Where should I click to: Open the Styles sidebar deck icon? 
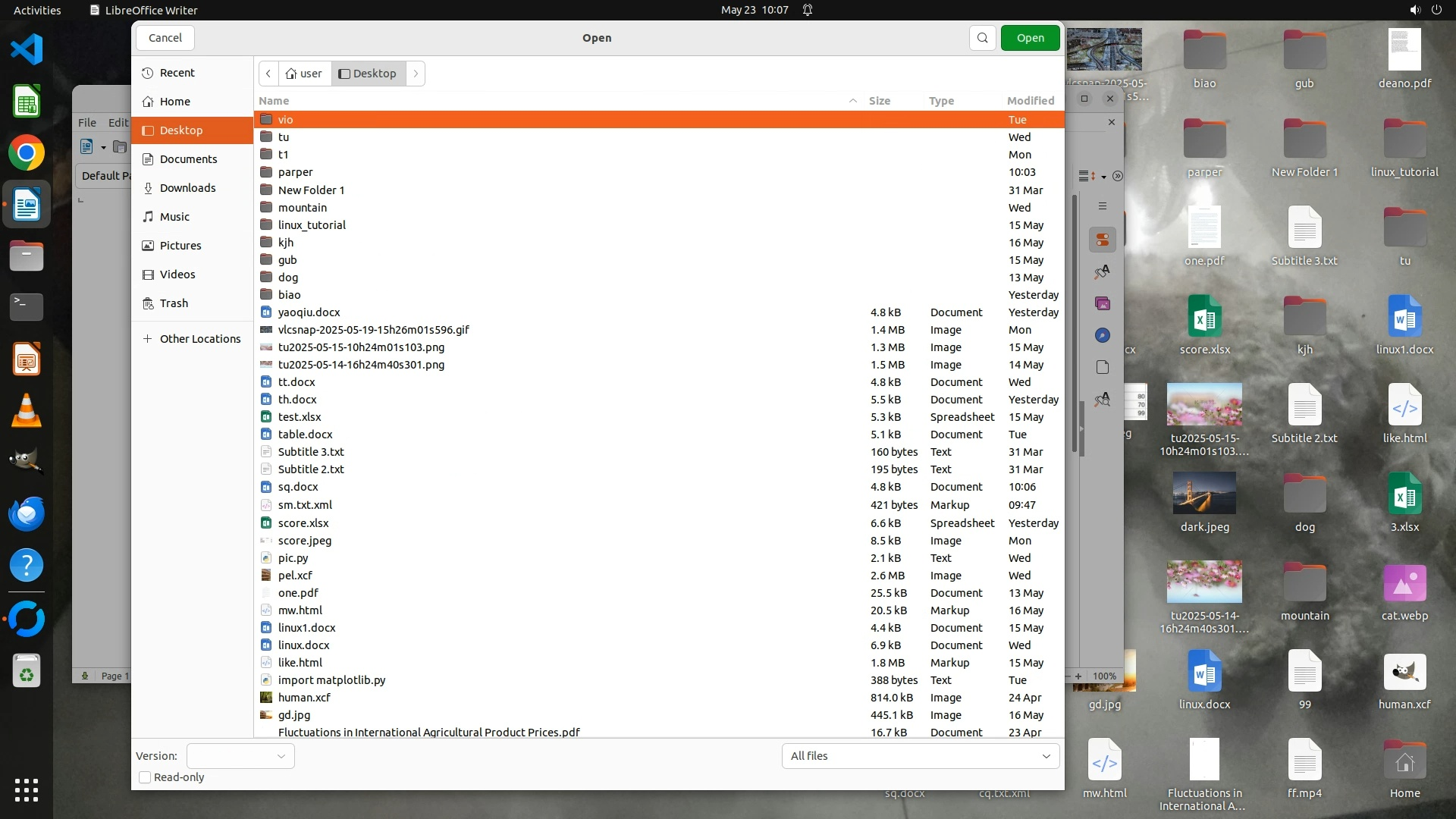pyautogui.click(x=1102, y=271)
